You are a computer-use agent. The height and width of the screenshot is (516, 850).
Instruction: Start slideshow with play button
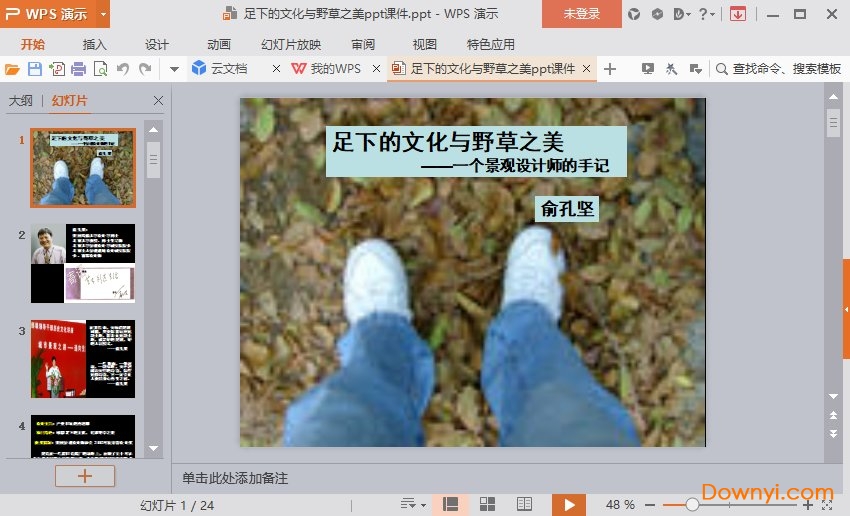(569, 505)
